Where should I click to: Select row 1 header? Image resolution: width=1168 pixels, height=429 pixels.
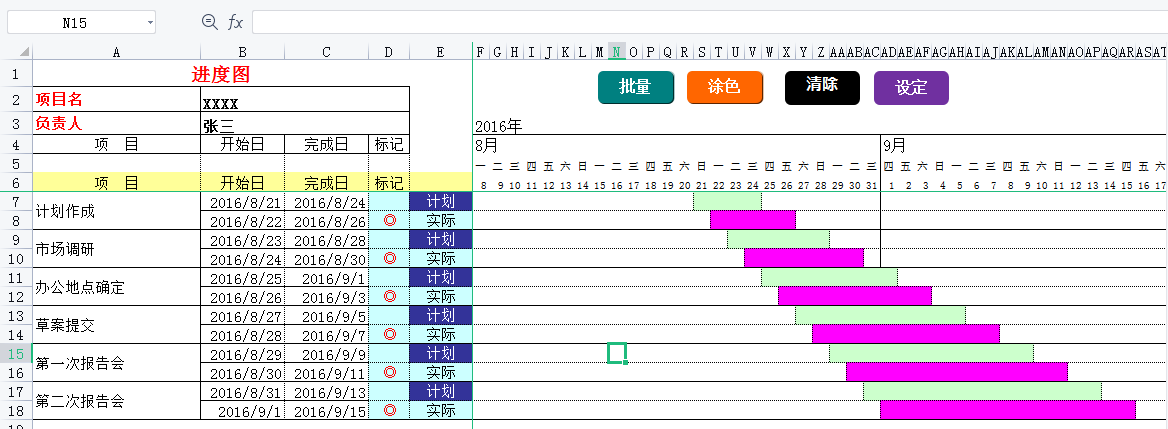[16, 74]
